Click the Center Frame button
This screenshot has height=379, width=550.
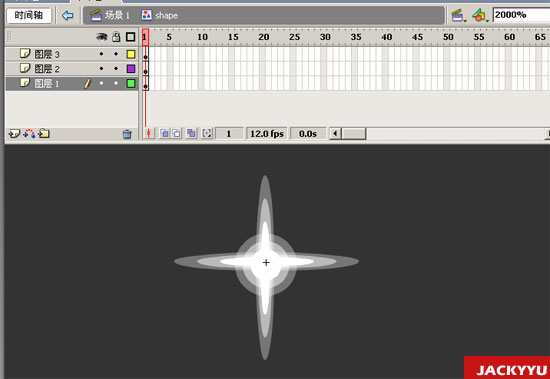pyautogui.click(x=149, y=133)
